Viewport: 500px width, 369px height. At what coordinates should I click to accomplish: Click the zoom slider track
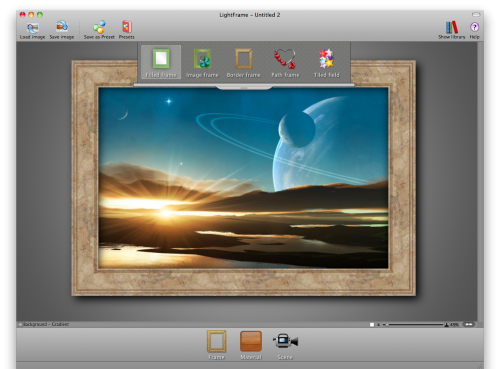point(415,324)
